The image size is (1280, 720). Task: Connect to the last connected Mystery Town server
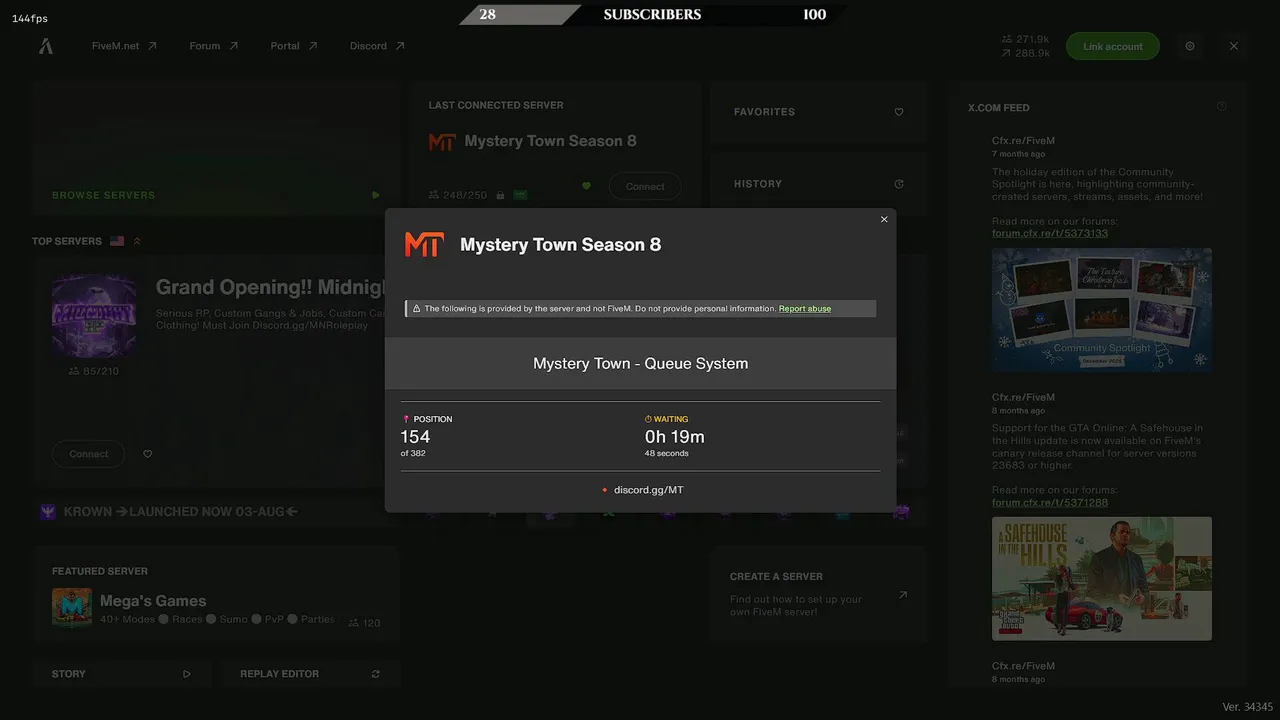[x=645, y=187]
